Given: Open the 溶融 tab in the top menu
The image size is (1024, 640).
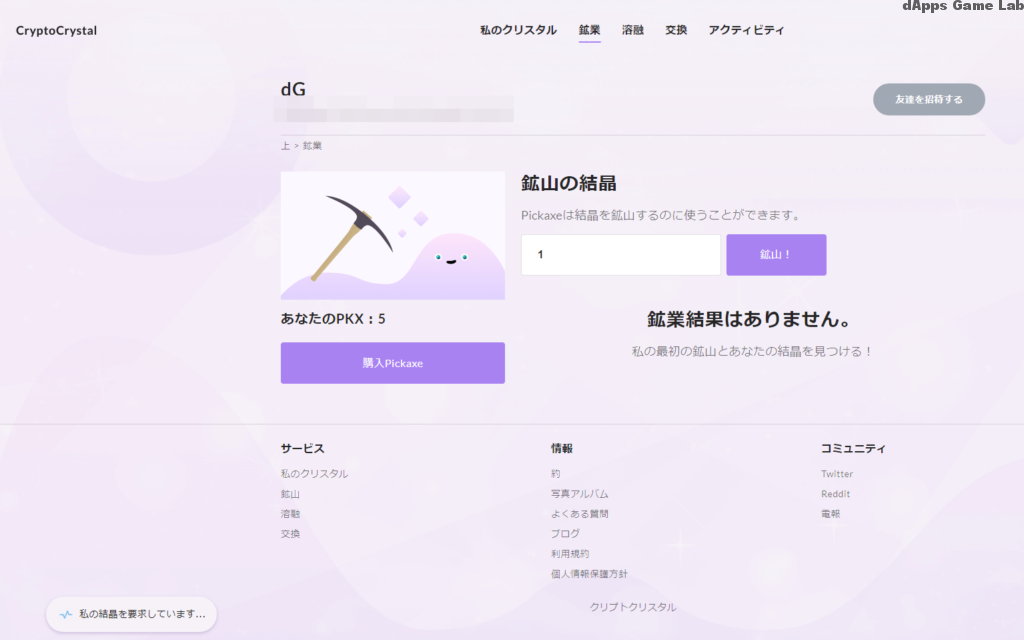Looking at the screenshot, I should coord(632,30).
